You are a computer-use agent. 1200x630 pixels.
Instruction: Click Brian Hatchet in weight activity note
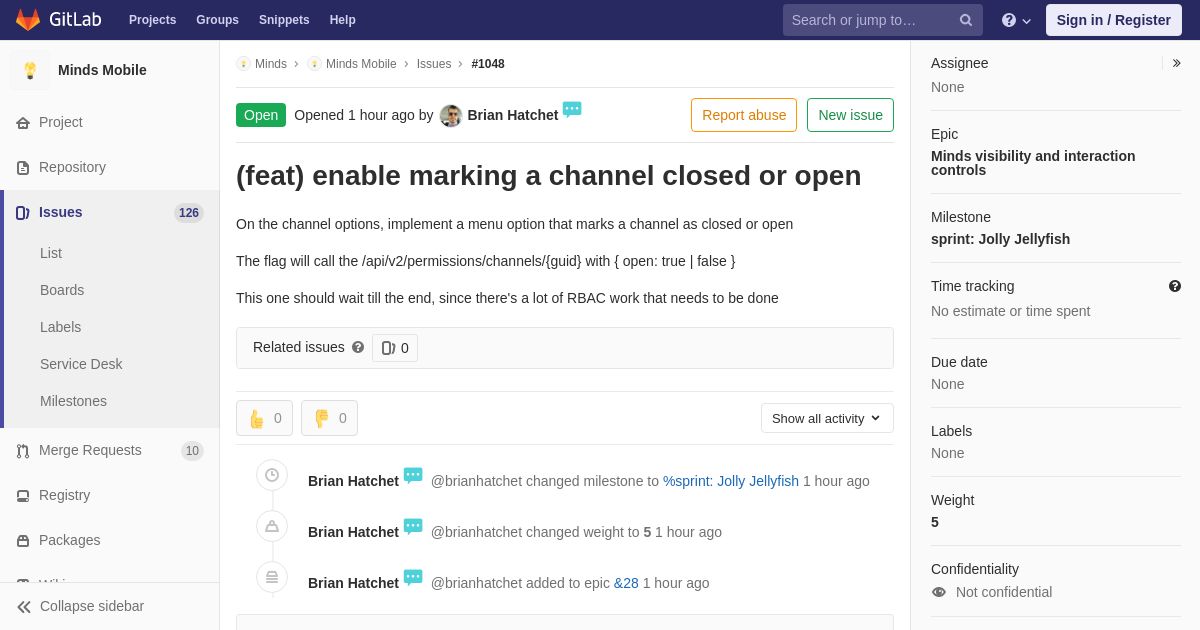353,532
